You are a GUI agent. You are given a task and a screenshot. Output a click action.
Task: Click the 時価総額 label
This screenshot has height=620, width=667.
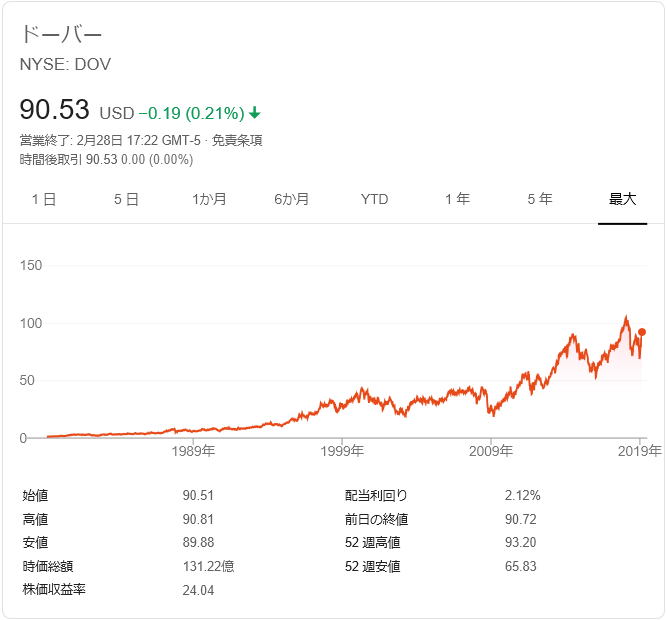click(x=48, y=567)
